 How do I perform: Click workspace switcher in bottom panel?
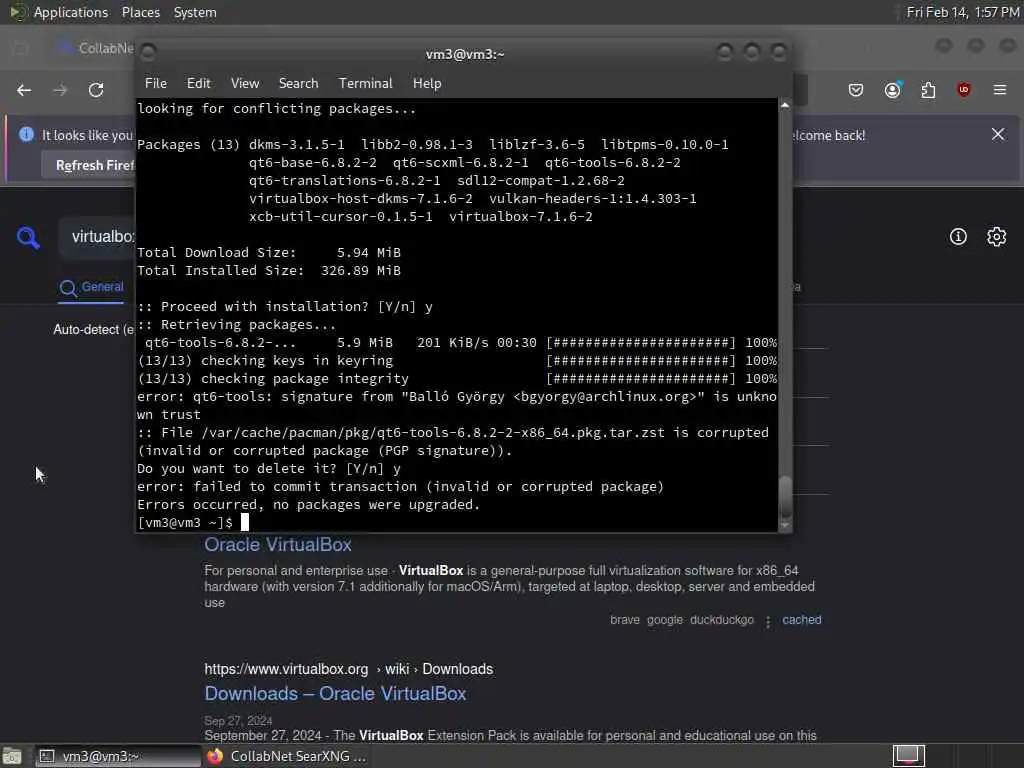coord(908,756)
